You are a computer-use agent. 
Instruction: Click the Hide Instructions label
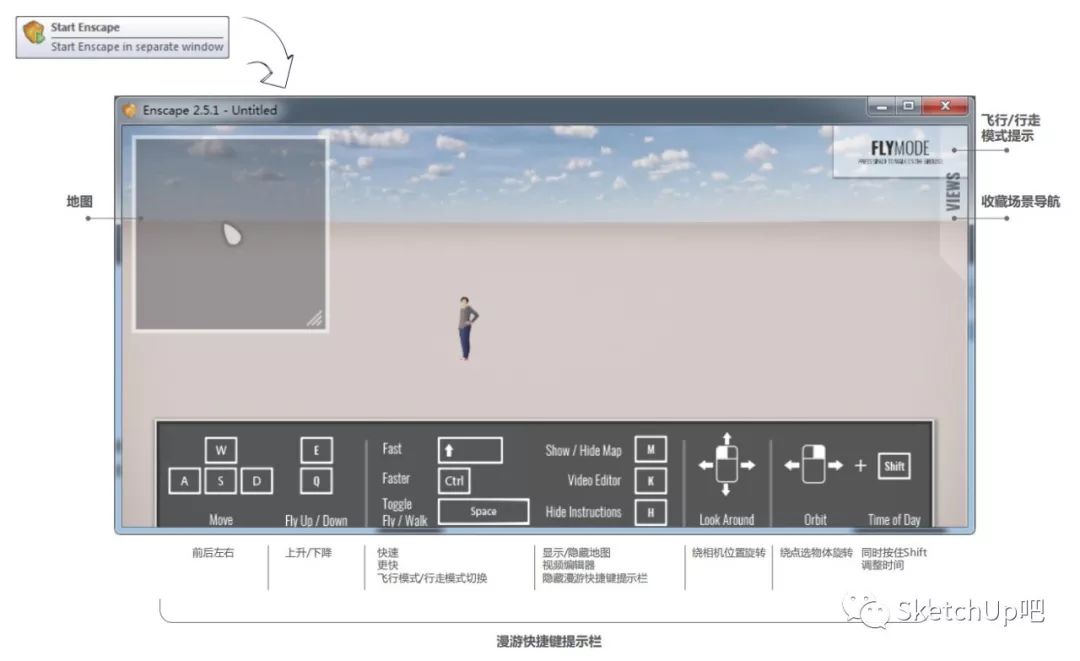583,512
